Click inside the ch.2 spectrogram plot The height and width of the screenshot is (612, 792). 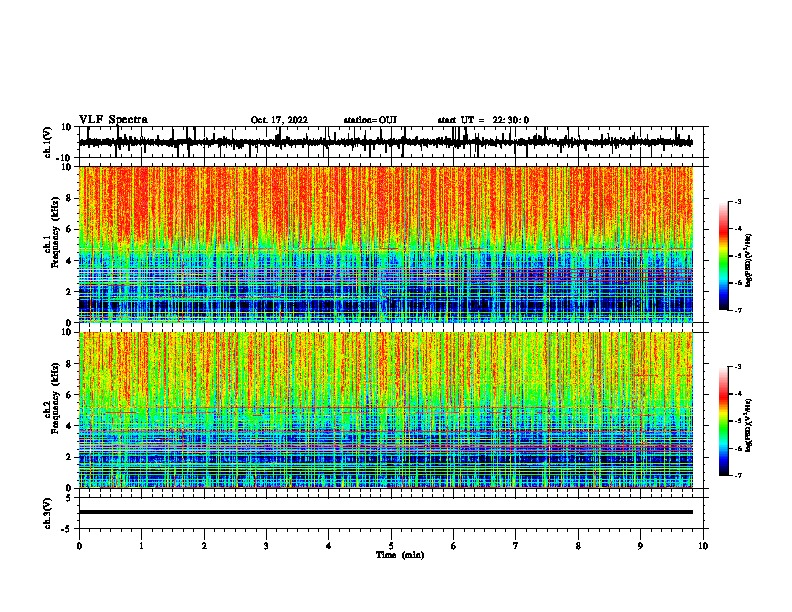point(386,410)
